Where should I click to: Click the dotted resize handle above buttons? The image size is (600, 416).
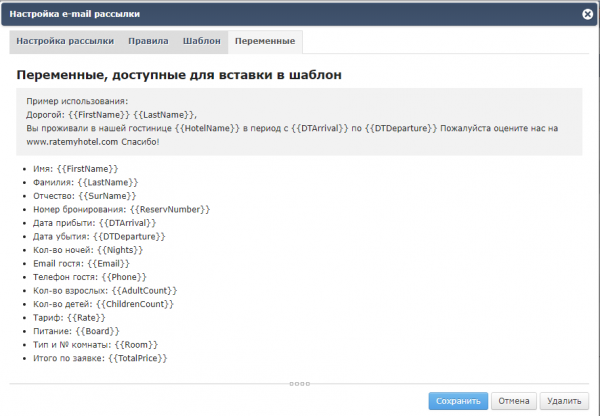[299, 383]
